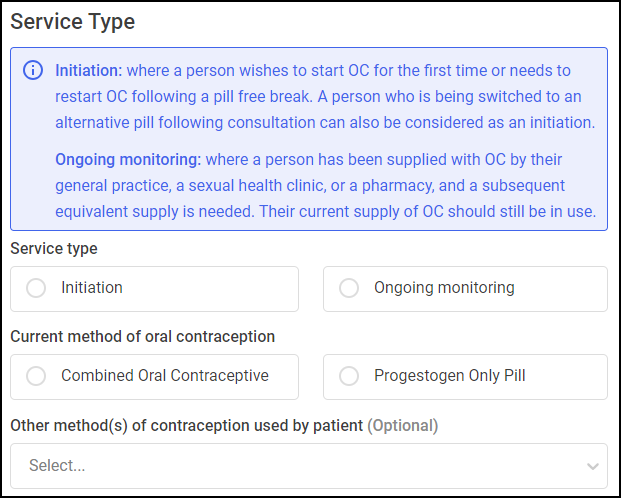Click the bold Ongoing monitoring: definition text

(128, 160)
